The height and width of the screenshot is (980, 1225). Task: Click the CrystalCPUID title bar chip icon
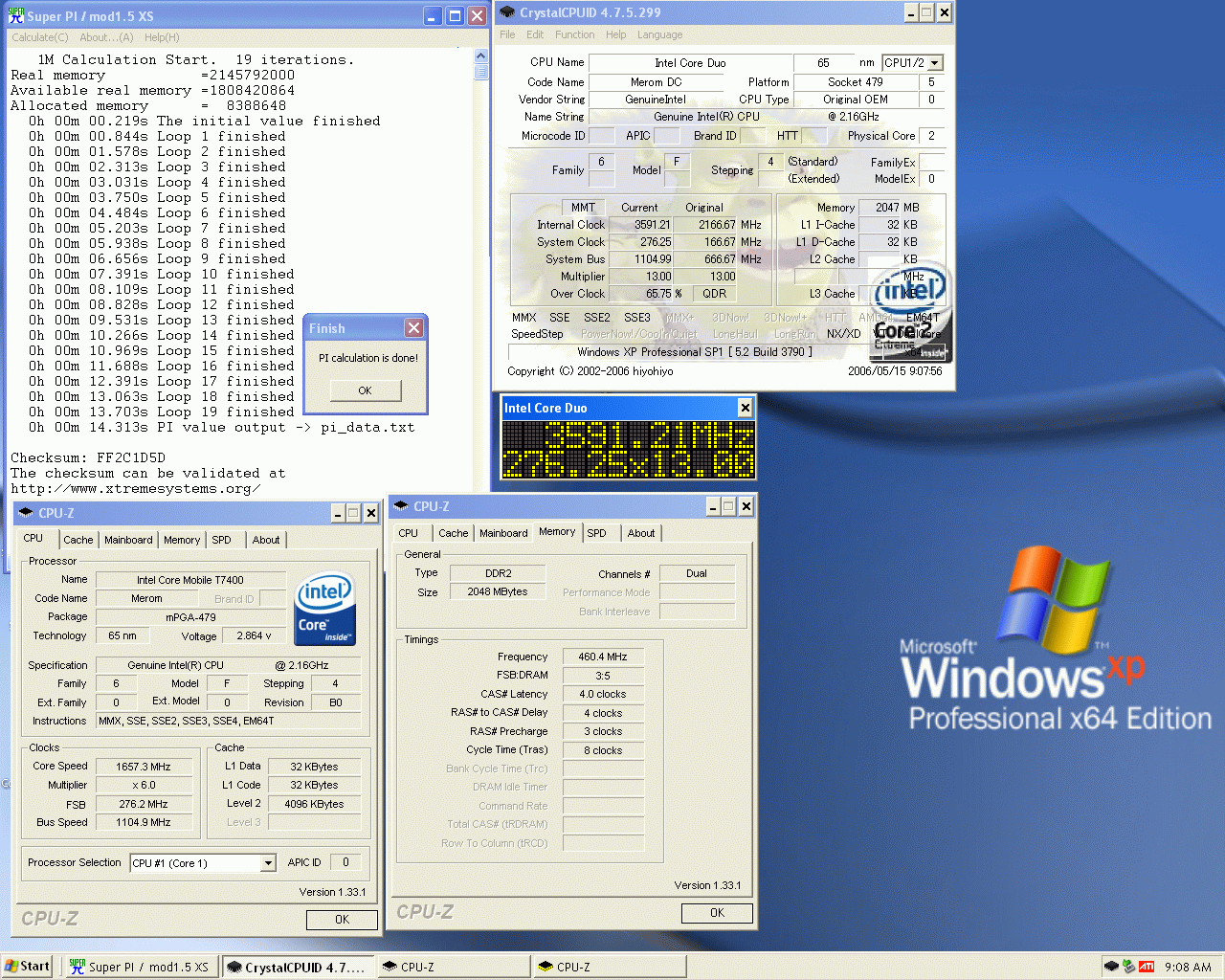[x=507, y=12]
